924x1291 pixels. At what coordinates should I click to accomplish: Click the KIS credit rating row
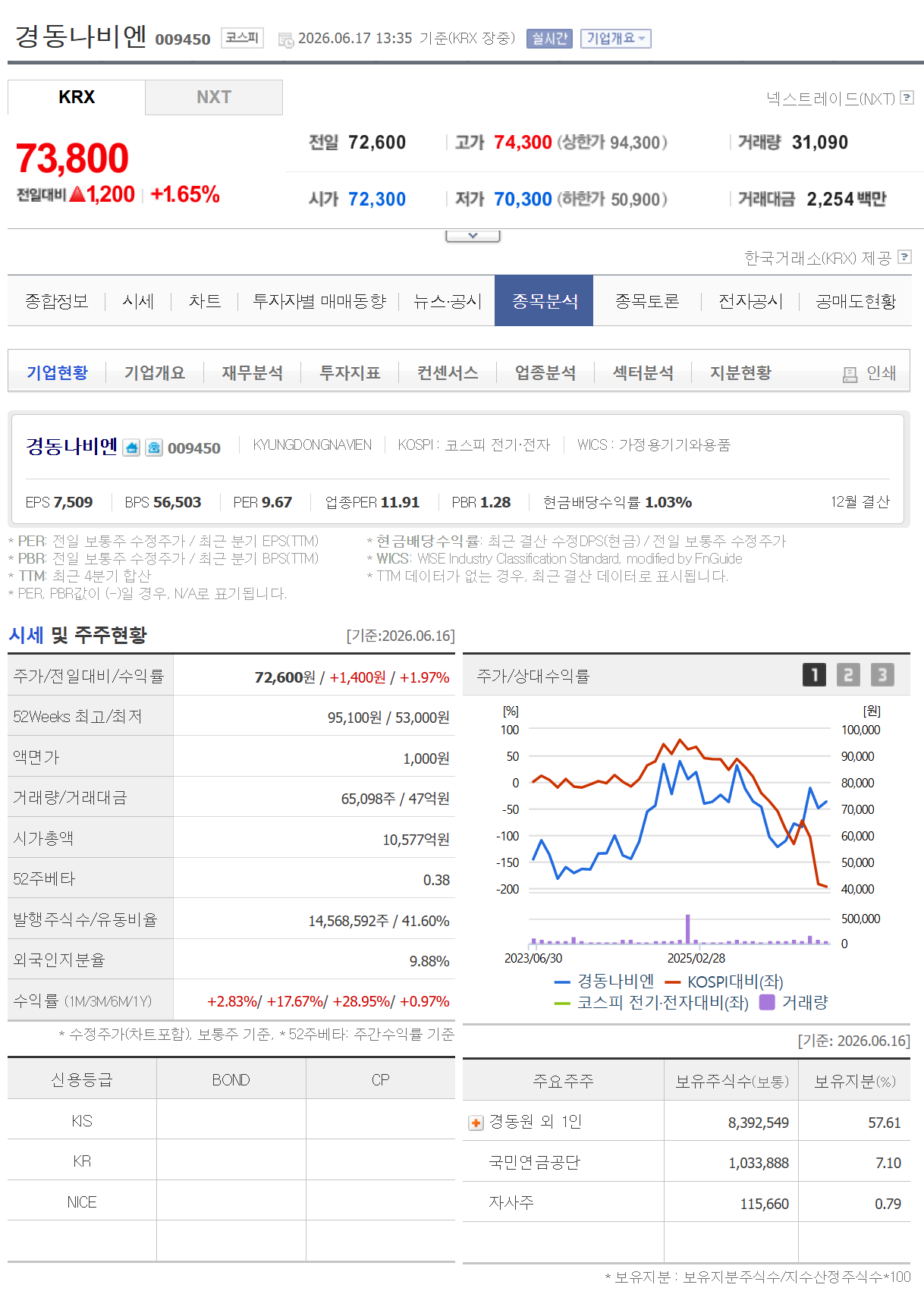pos(231,1120)
